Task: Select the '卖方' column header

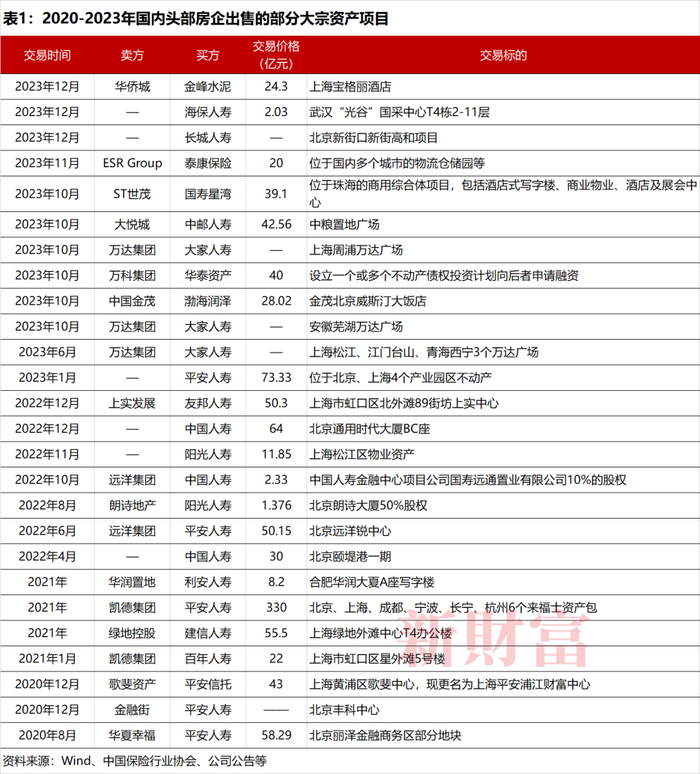Action: pos(132,55)
